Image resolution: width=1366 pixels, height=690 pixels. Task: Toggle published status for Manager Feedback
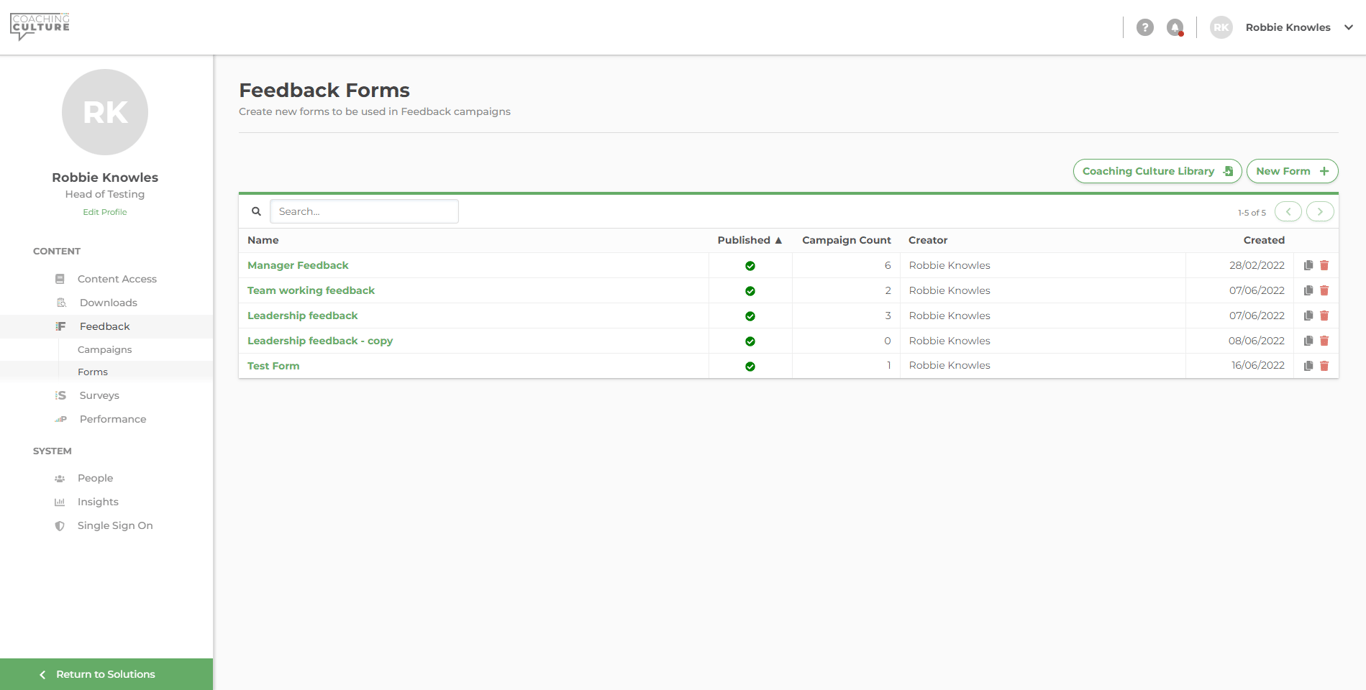[x=750, y=266]
